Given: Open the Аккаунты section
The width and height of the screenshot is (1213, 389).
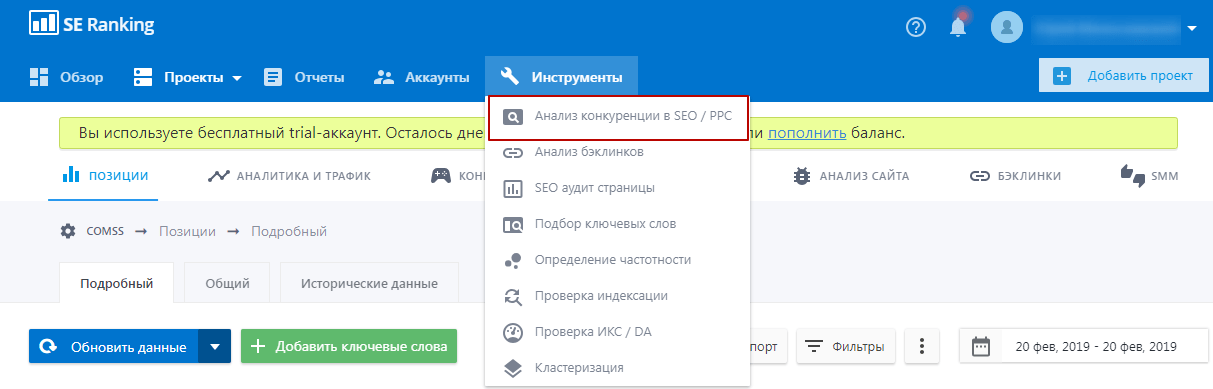Looking at the screenshot, I should (x=421, y=77).
